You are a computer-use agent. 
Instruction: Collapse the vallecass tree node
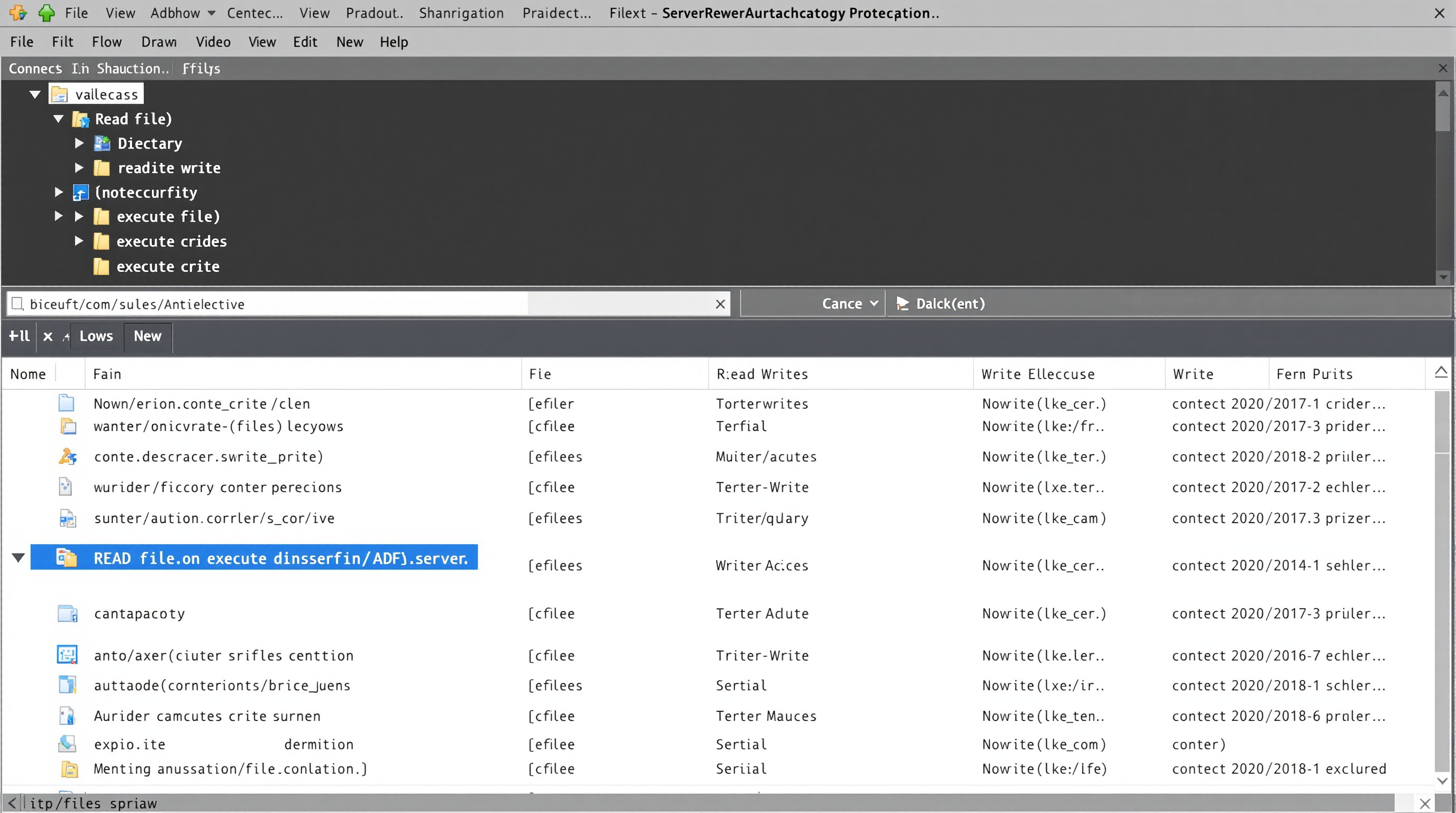(35, 94)
